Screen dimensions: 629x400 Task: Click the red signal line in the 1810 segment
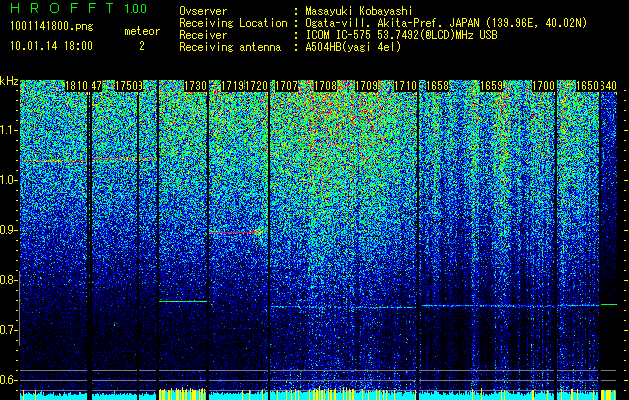[x=53, y=160]
